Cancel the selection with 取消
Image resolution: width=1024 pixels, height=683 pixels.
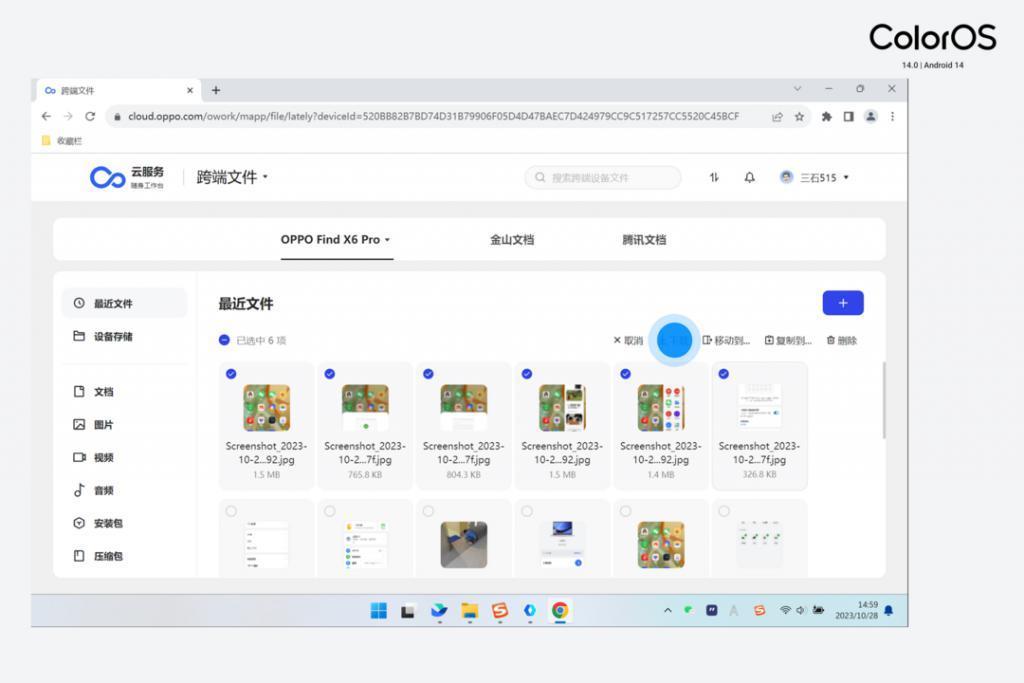pos(627,340)
